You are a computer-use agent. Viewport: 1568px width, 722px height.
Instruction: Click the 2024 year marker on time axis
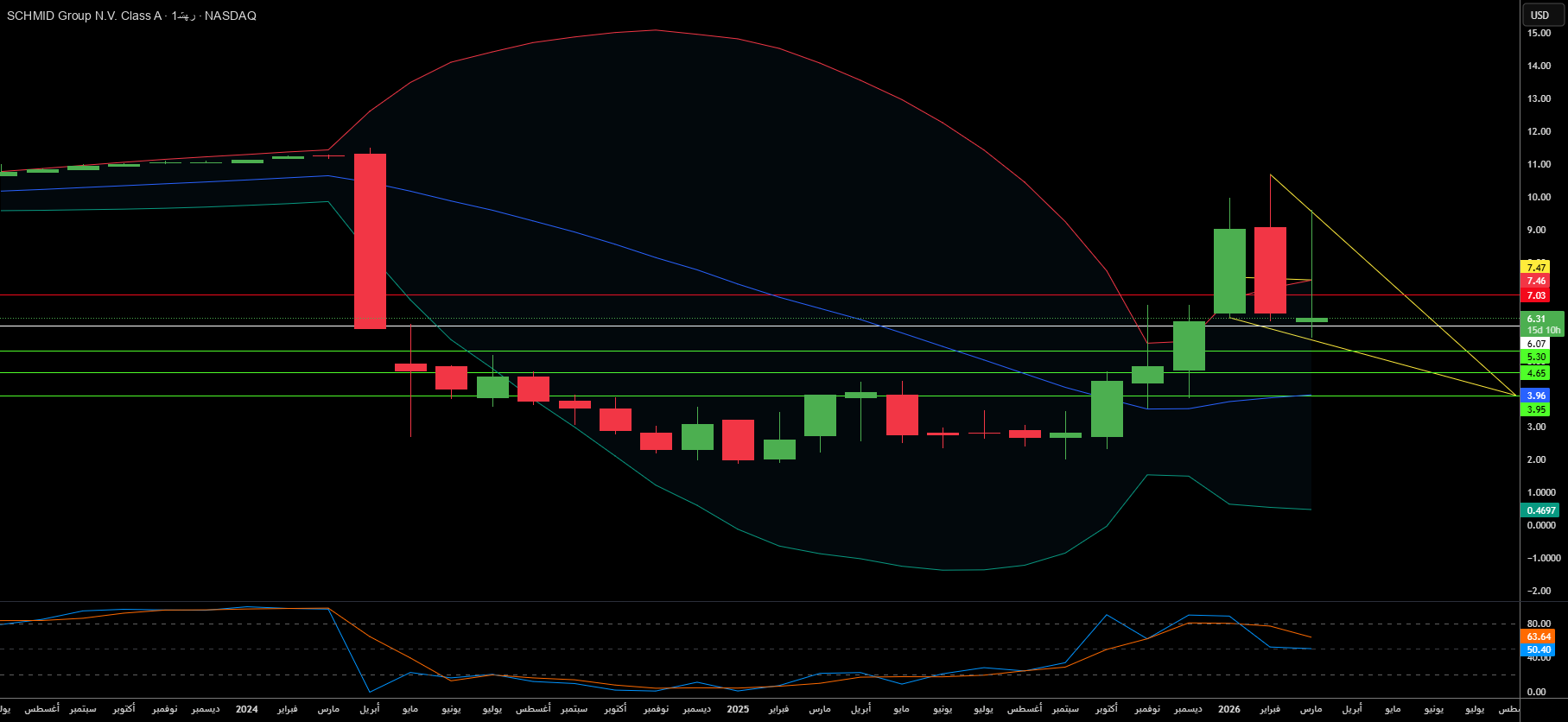(246, 709)
